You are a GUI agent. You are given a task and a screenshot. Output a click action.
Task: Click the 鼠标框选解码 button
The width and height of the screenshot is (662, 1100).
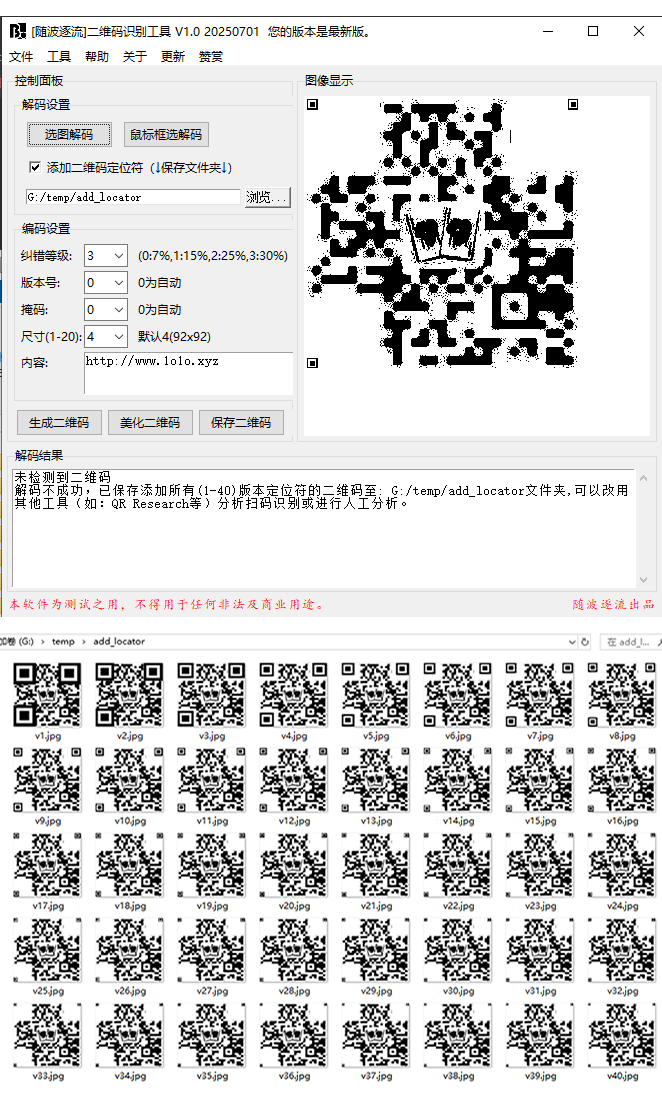click(166, 135)
